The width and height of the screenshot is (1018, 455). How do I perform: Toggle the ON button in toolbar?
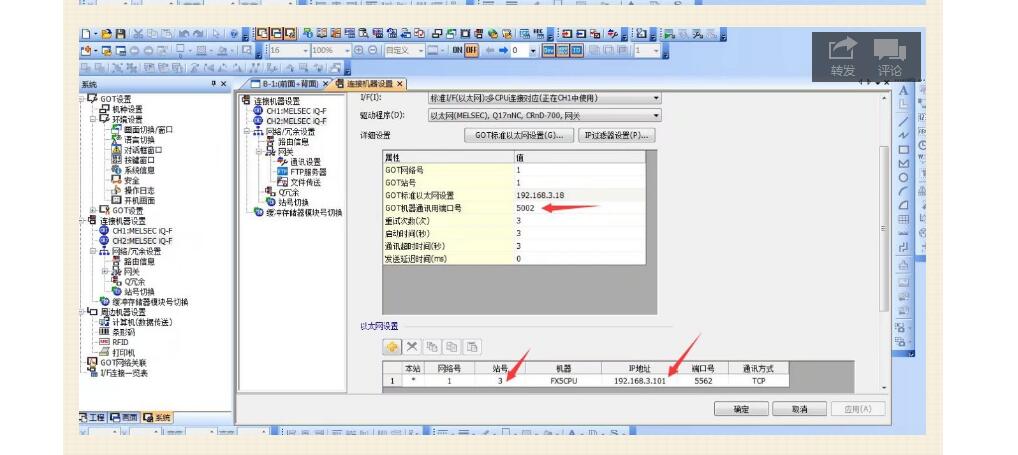456,49
